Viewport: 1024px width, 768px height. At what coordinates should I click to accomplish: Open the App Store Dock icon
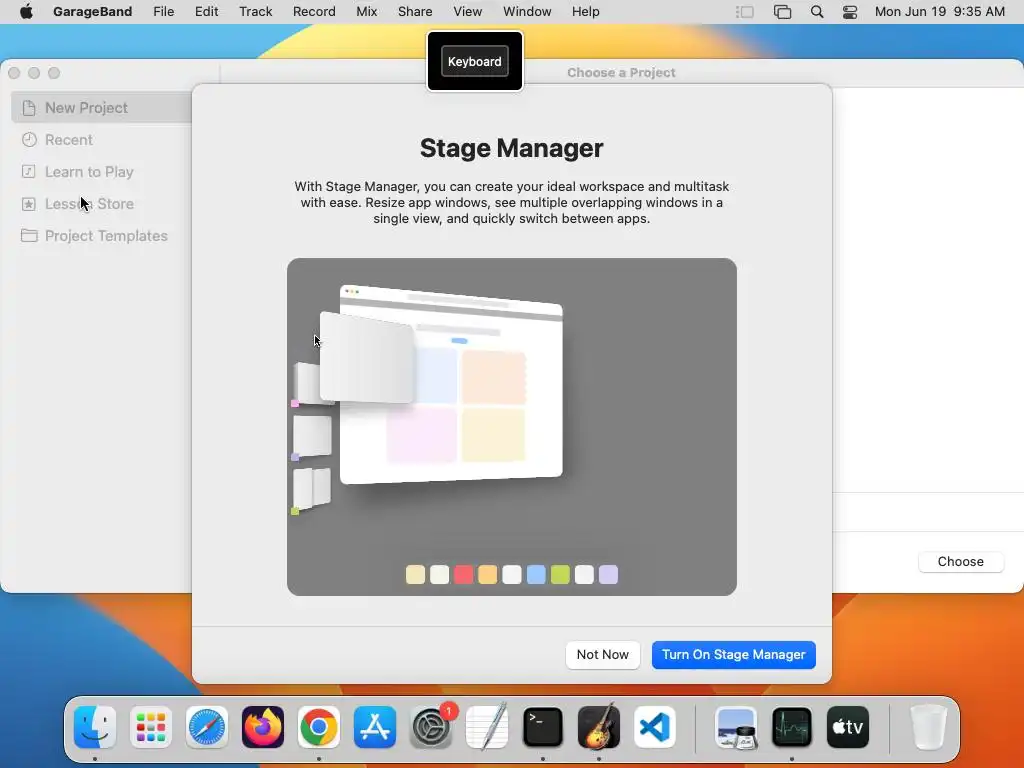(375, 727)
